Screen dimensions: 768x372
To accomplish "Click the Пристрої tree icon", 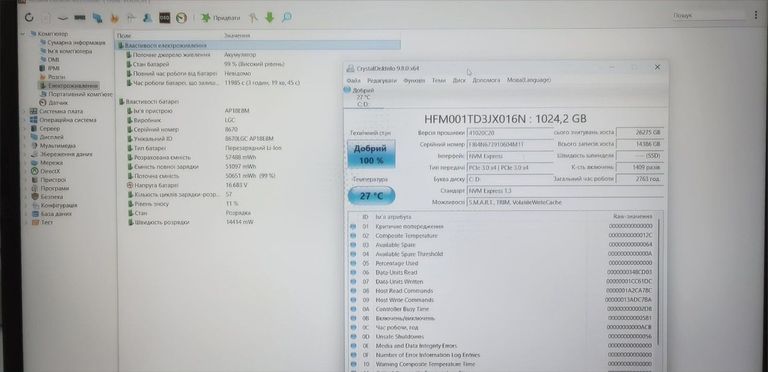I will pyautogui.click(x=34, y=180).
